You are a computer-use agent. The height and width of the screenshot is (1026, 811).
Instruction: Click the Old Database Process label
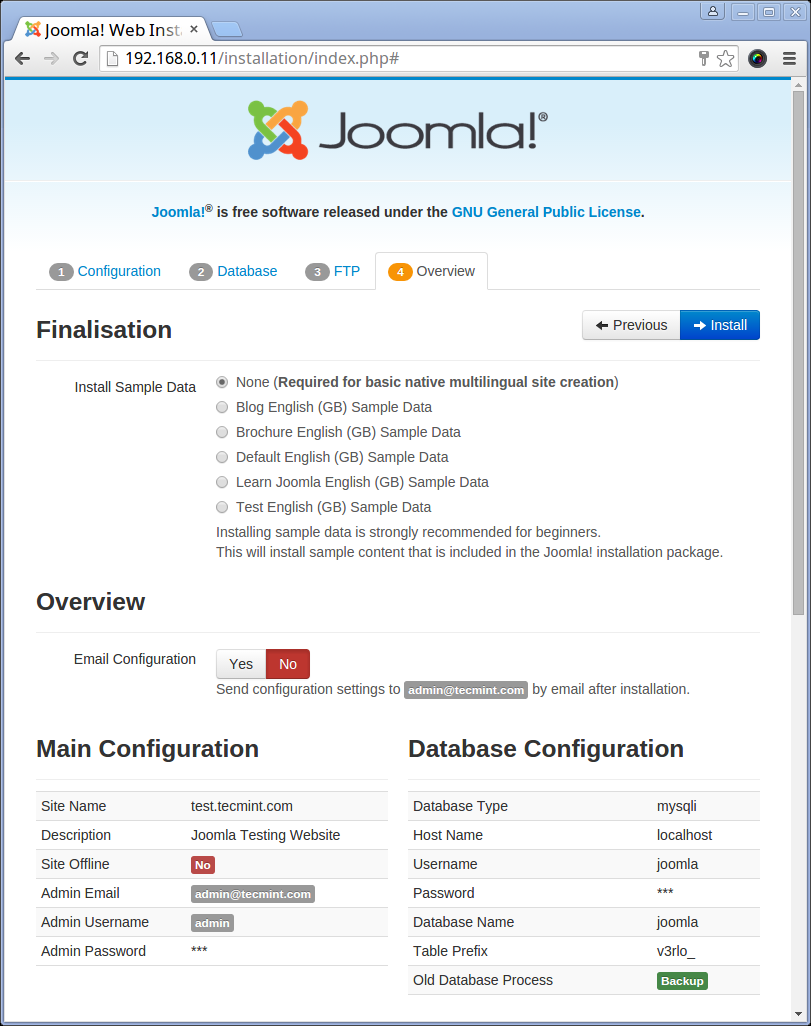483,980
